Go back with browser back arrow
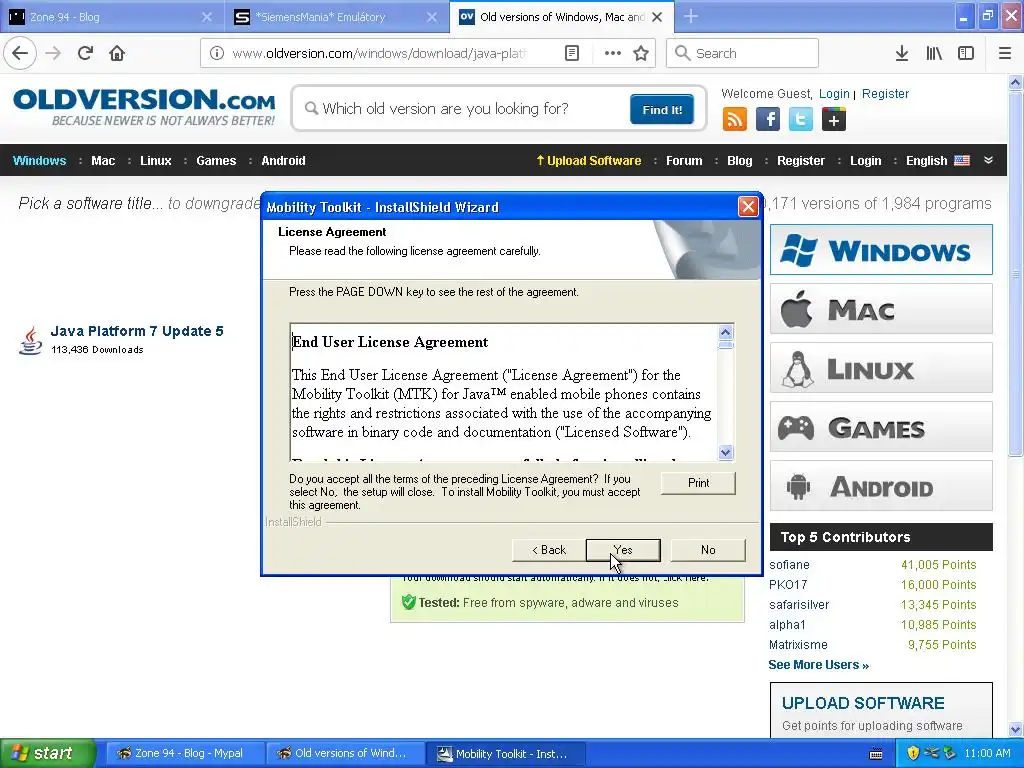Viewport: 1024px width, 768px height. tap(20, 53)
